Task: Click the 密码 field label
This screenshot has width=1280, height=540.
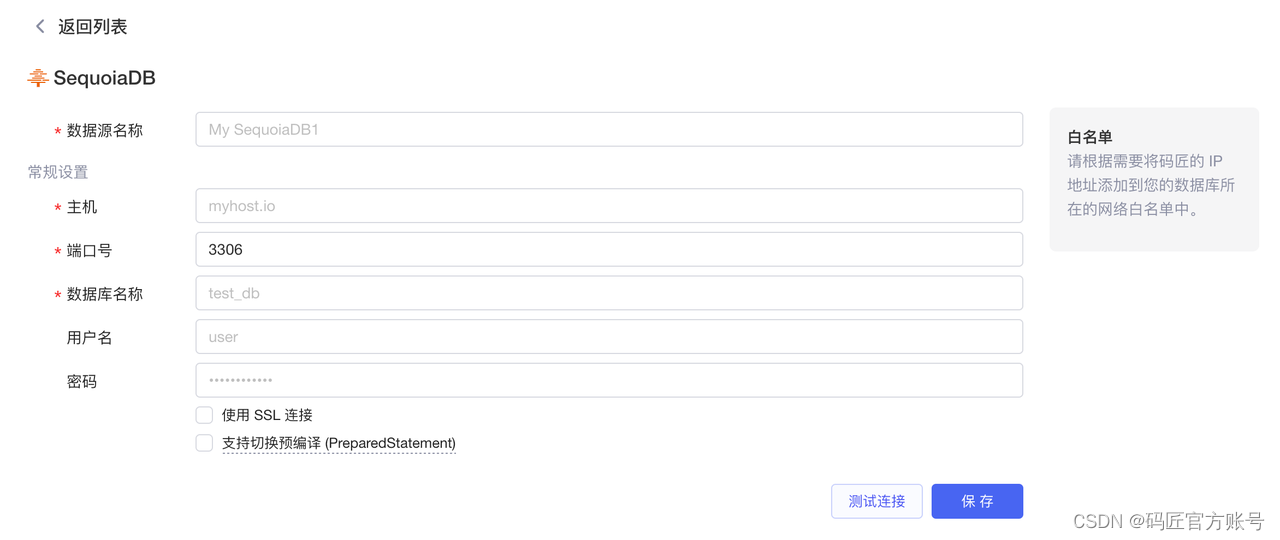Action: tap(82, 381)
